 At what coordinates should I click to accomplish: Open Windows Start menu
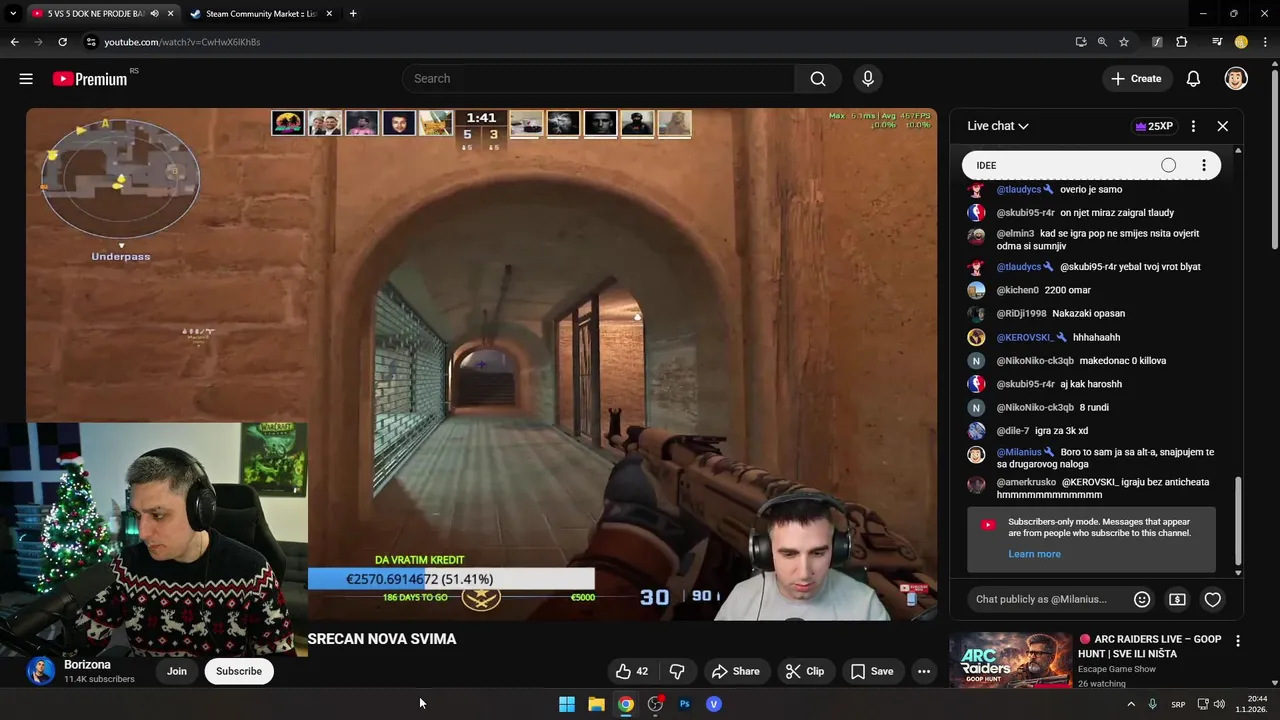coord(567,704)
